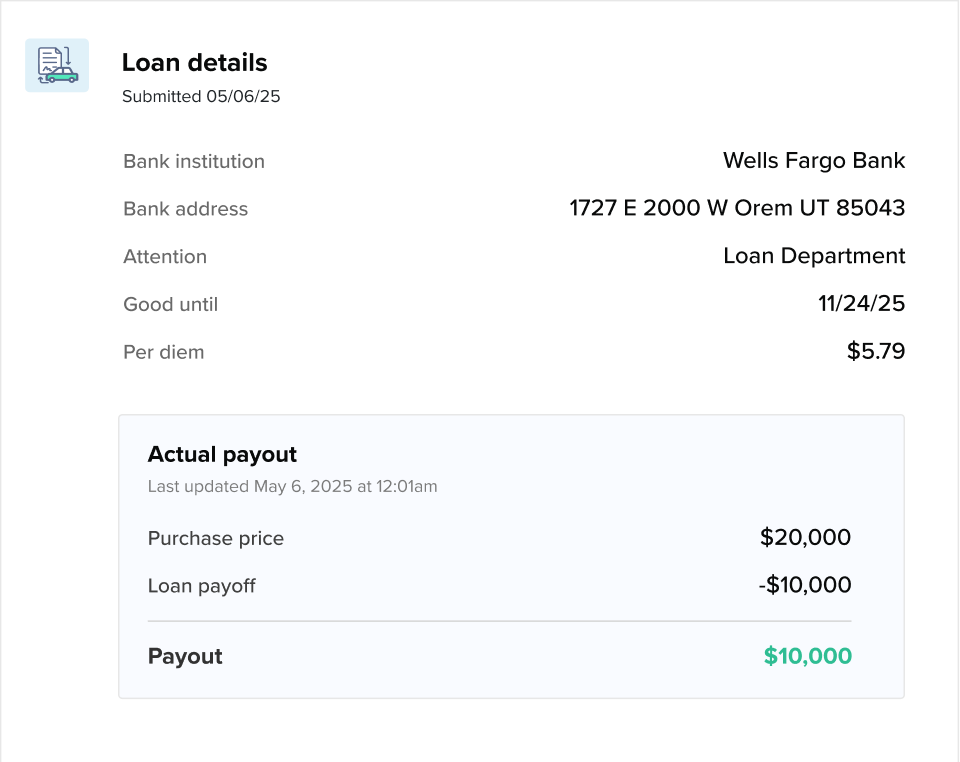Select the Bank institution label
This screenshot has width=960, height=762.
coord(193,161)
